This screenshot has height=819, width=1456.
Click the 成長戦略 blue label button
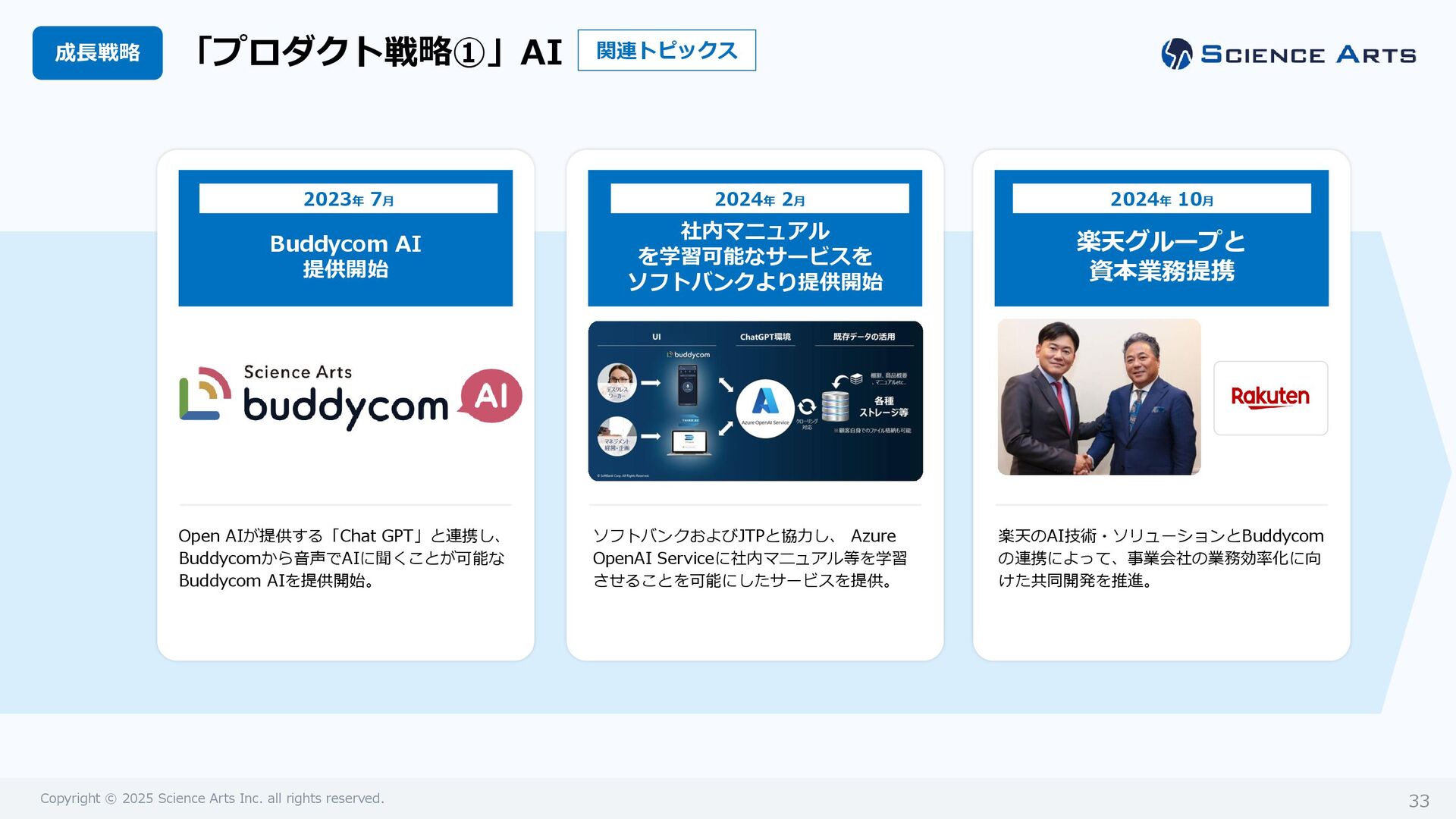coord(97,53)
